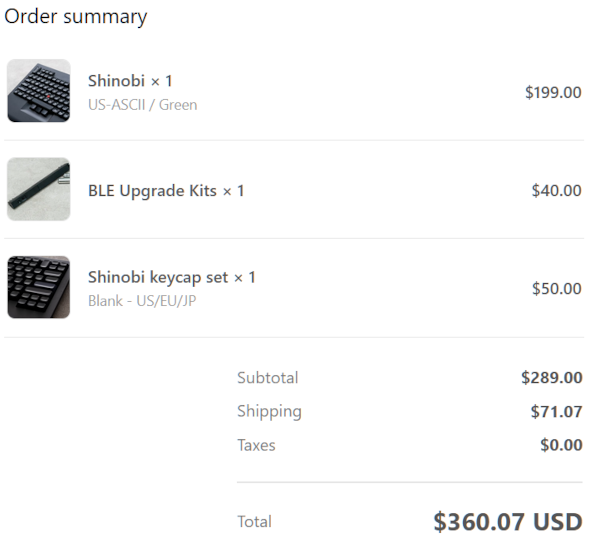Image resolution: width=600 pixels, height=543 pixels.
Task: Click the $0.00 taxes amount
Action: 561,445
